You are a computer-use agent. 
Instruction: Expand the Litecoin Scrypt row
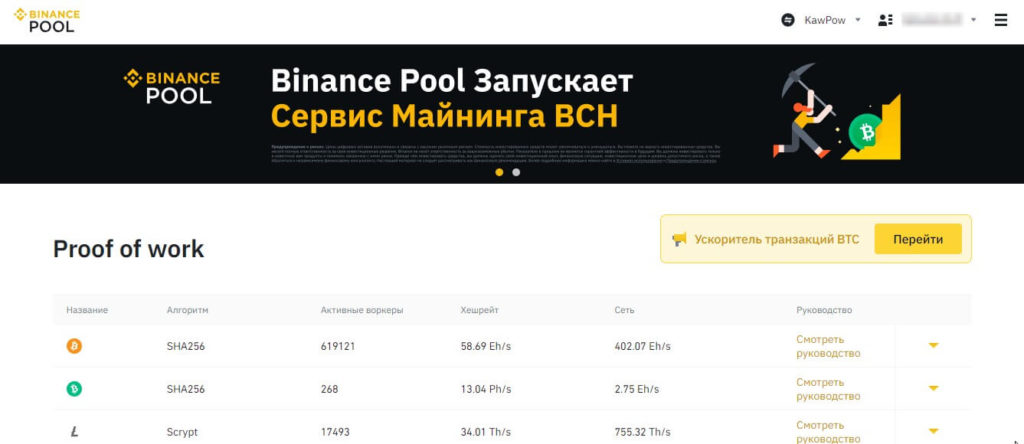[933, 432]
